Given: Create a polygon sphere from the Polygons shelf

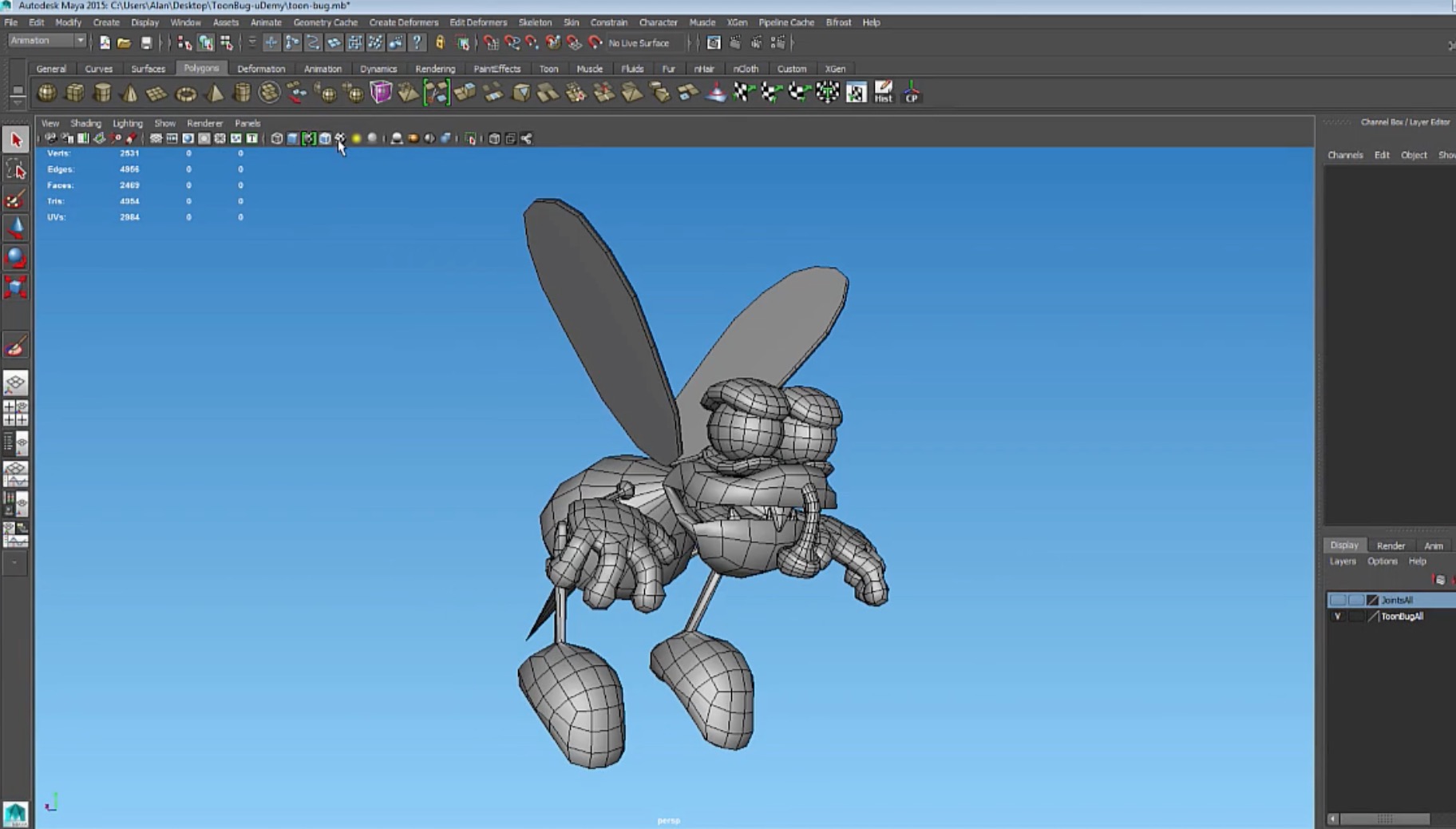Looking at the screenshot, I should pyautogui.click(x=47, y=93).
